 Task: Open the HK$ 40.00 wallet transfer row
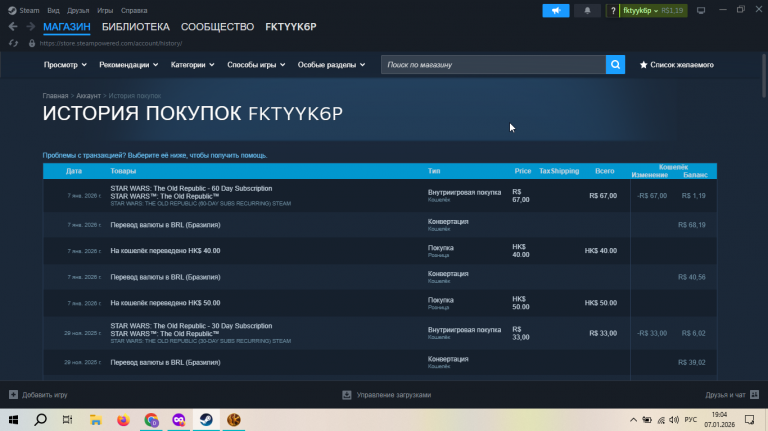pos(380,251)
